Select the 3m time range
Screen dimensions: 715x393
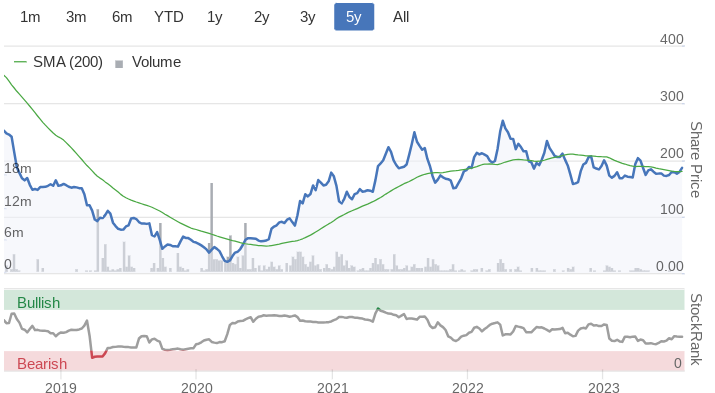76,17
